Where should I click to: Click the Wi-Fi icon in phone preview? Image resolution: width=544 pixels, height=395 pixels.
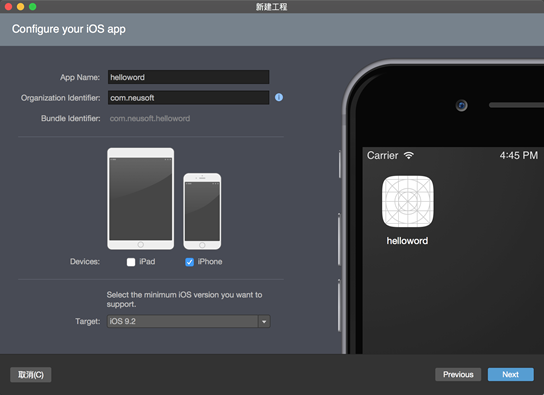click(x=409, y=155)
